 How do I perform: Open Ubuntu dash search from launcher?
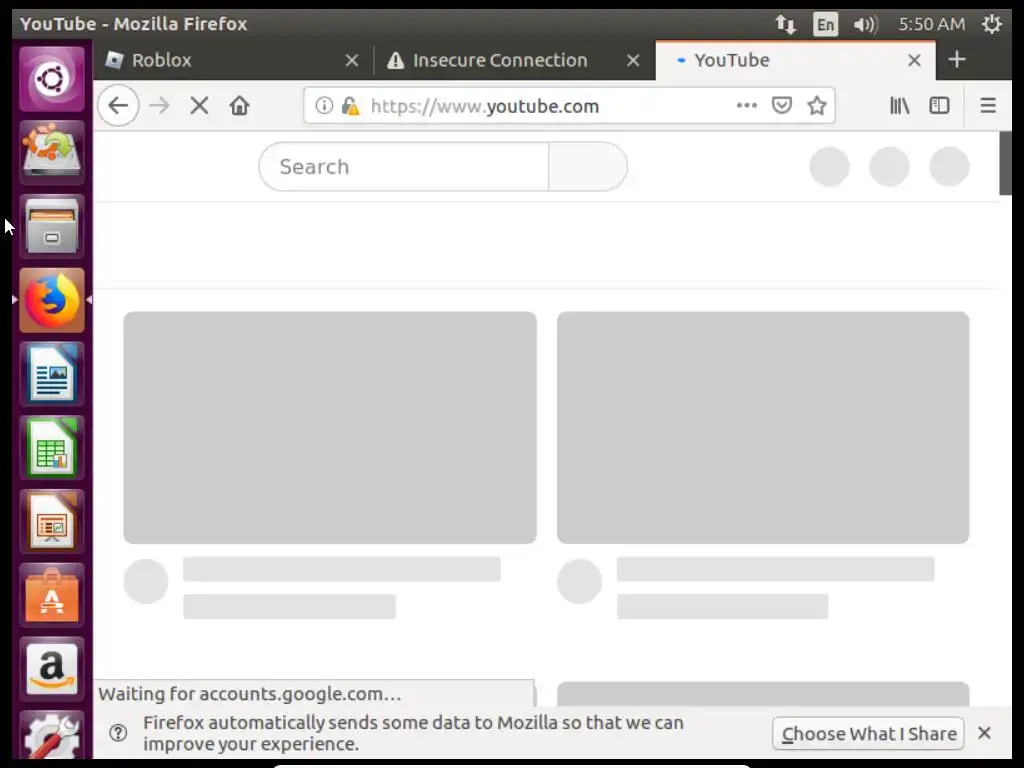[x=52, y=79]
